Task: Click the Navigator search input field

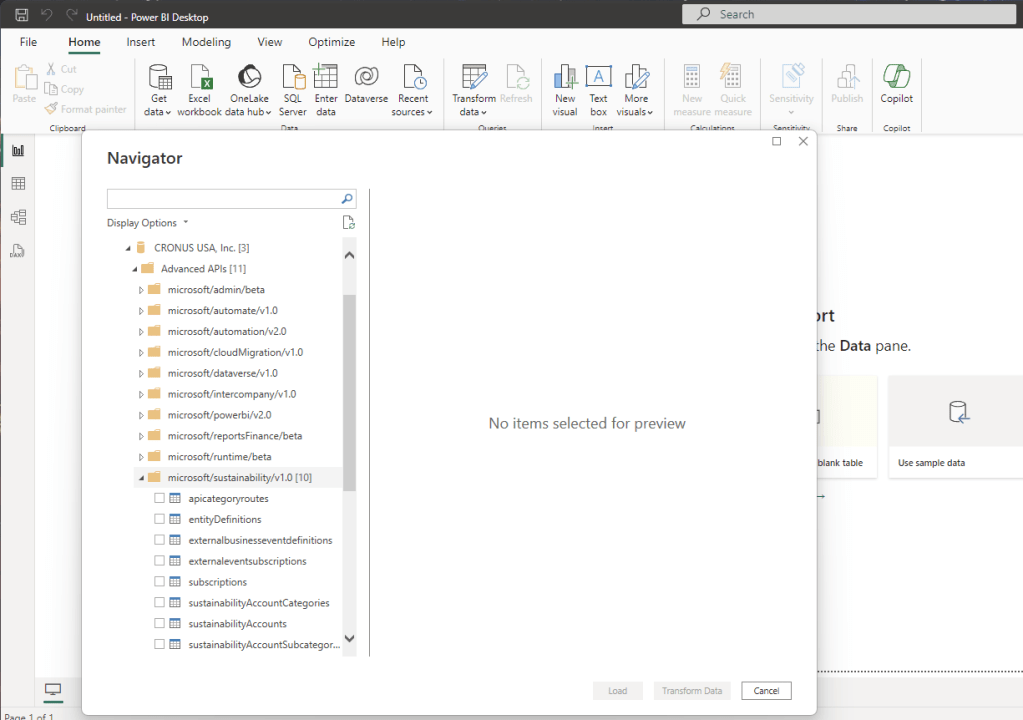Action: pyautogui.click(x=224, y=199)
